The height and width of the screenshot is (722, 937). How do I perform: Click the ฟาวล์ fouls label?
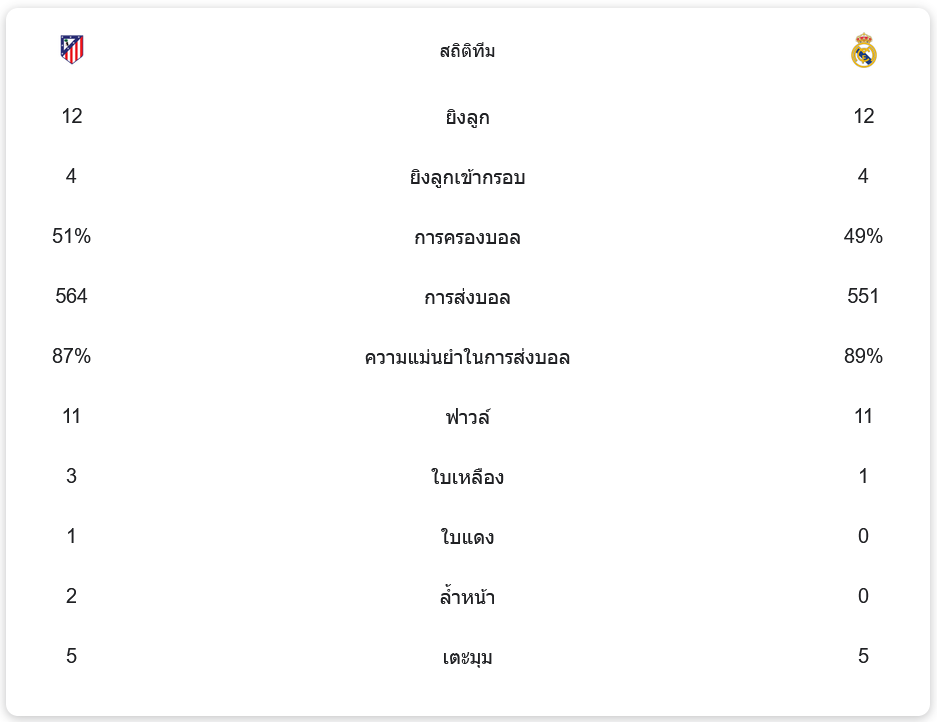pyautogui.click(x=467, y=417)
